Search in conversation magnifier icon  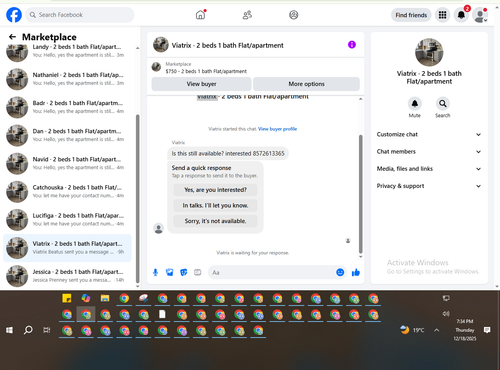[x=443, y=104]
